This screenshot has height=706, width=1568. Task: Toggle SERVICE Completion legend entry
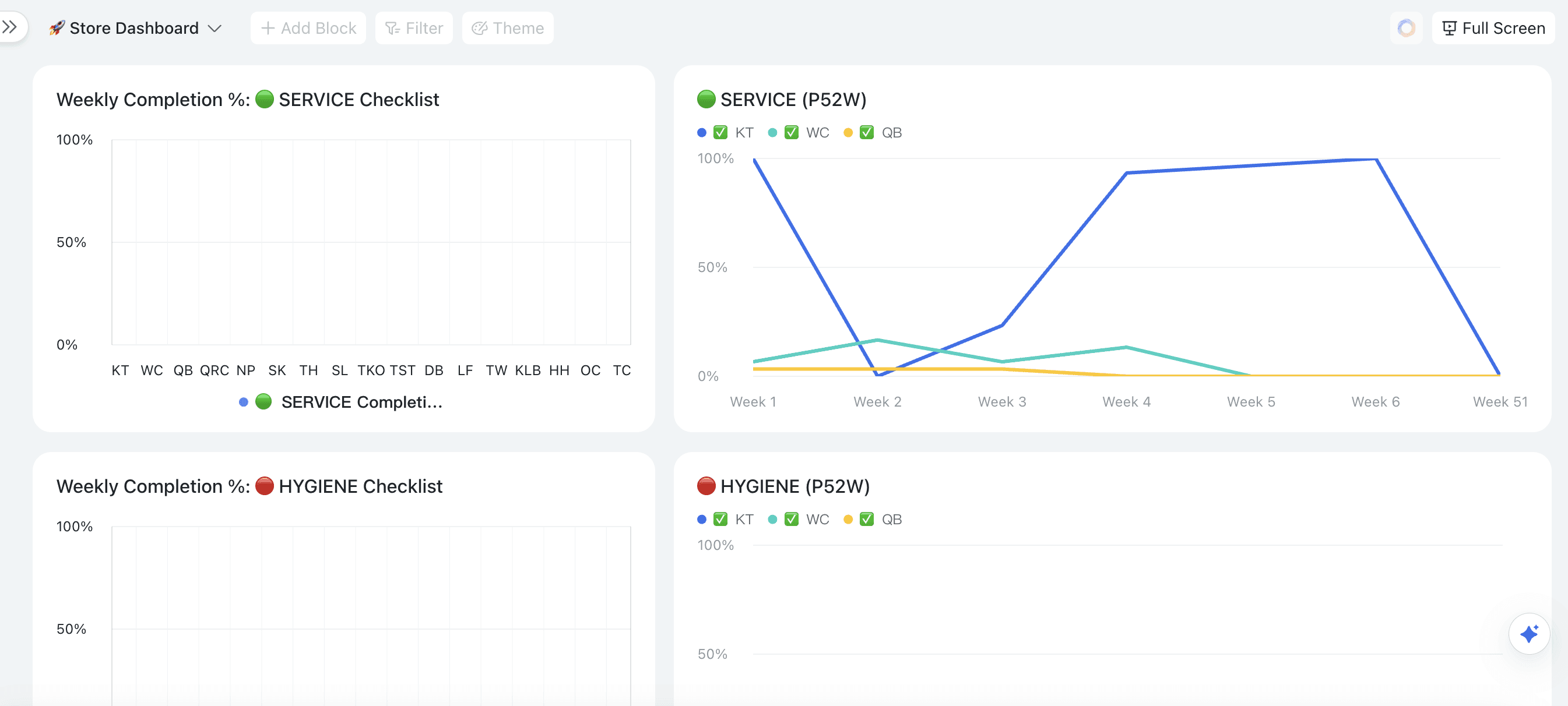pyautogui.click(x=361, y=402)
